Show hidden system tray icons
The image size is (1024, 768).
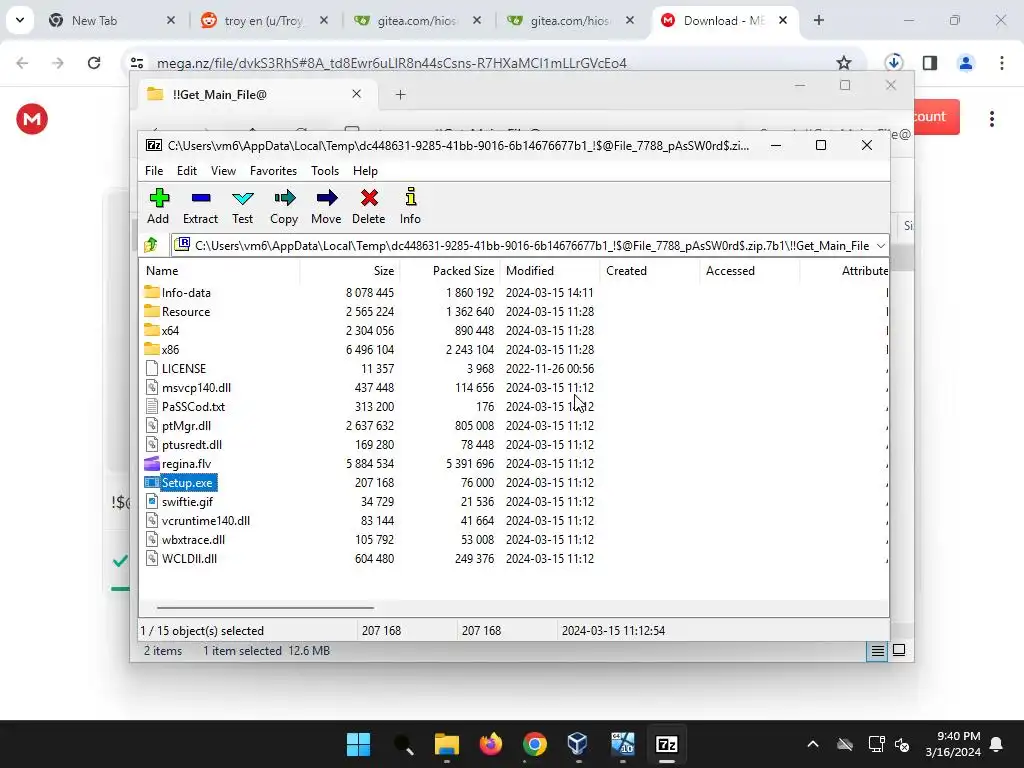tap(813, 744)
